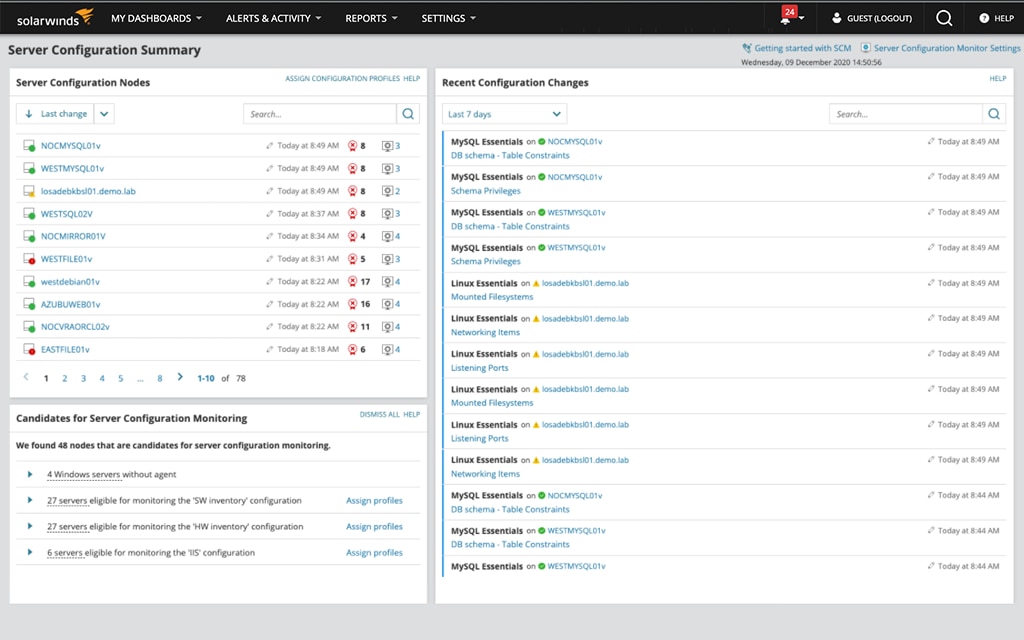Viewport: 1024px width, 640px height.
Task: Click the search magnifier in Server Configuration Nodes
Action: (408, 113)
